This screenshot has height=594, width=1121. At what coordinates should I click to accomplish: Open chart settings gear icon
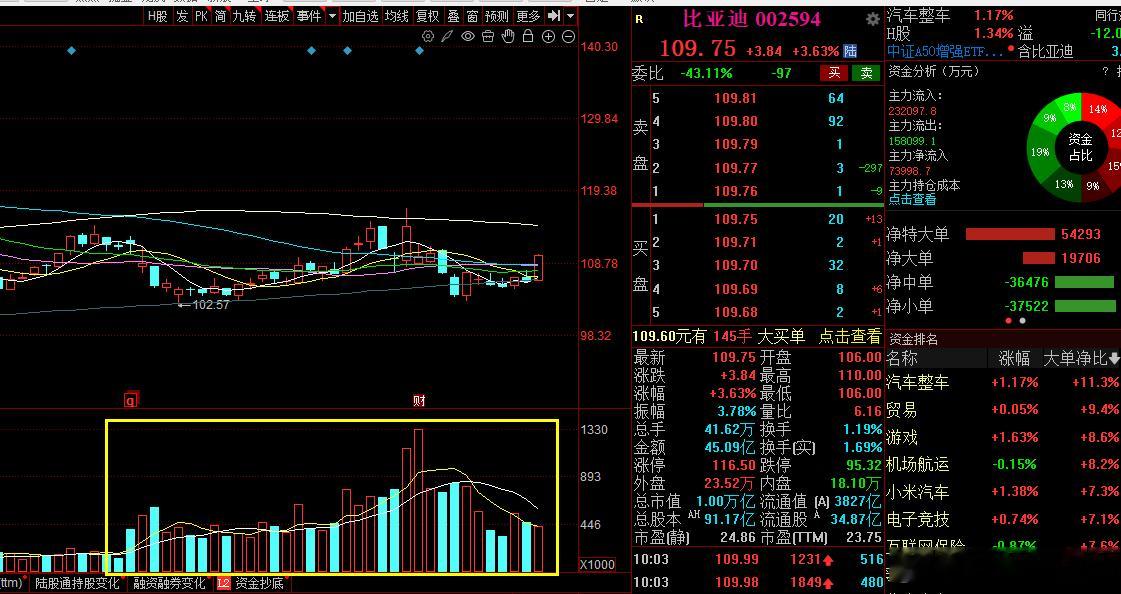(428, 36)
